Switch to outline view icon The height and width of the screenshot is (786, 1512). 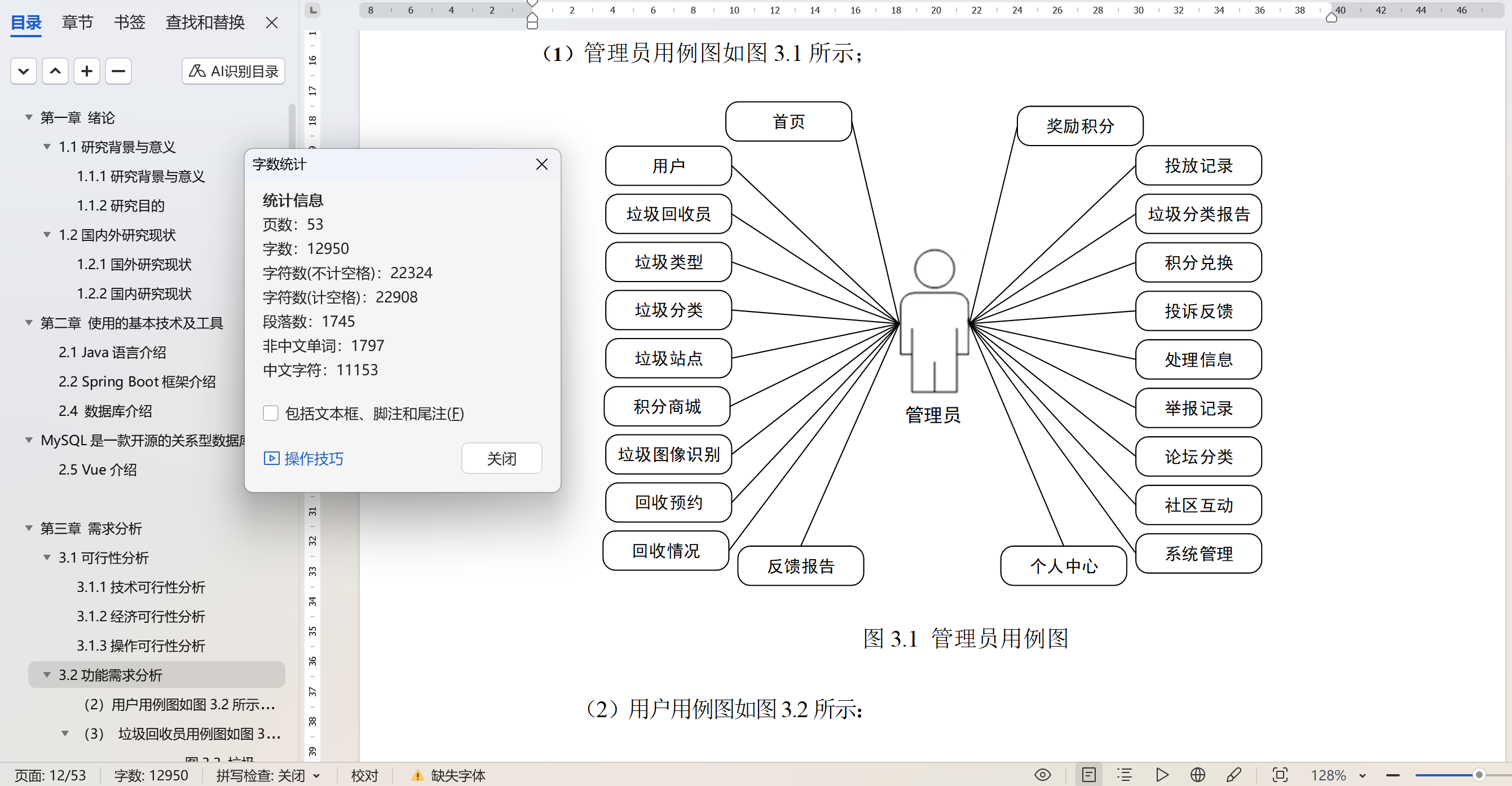[1124, 775]
